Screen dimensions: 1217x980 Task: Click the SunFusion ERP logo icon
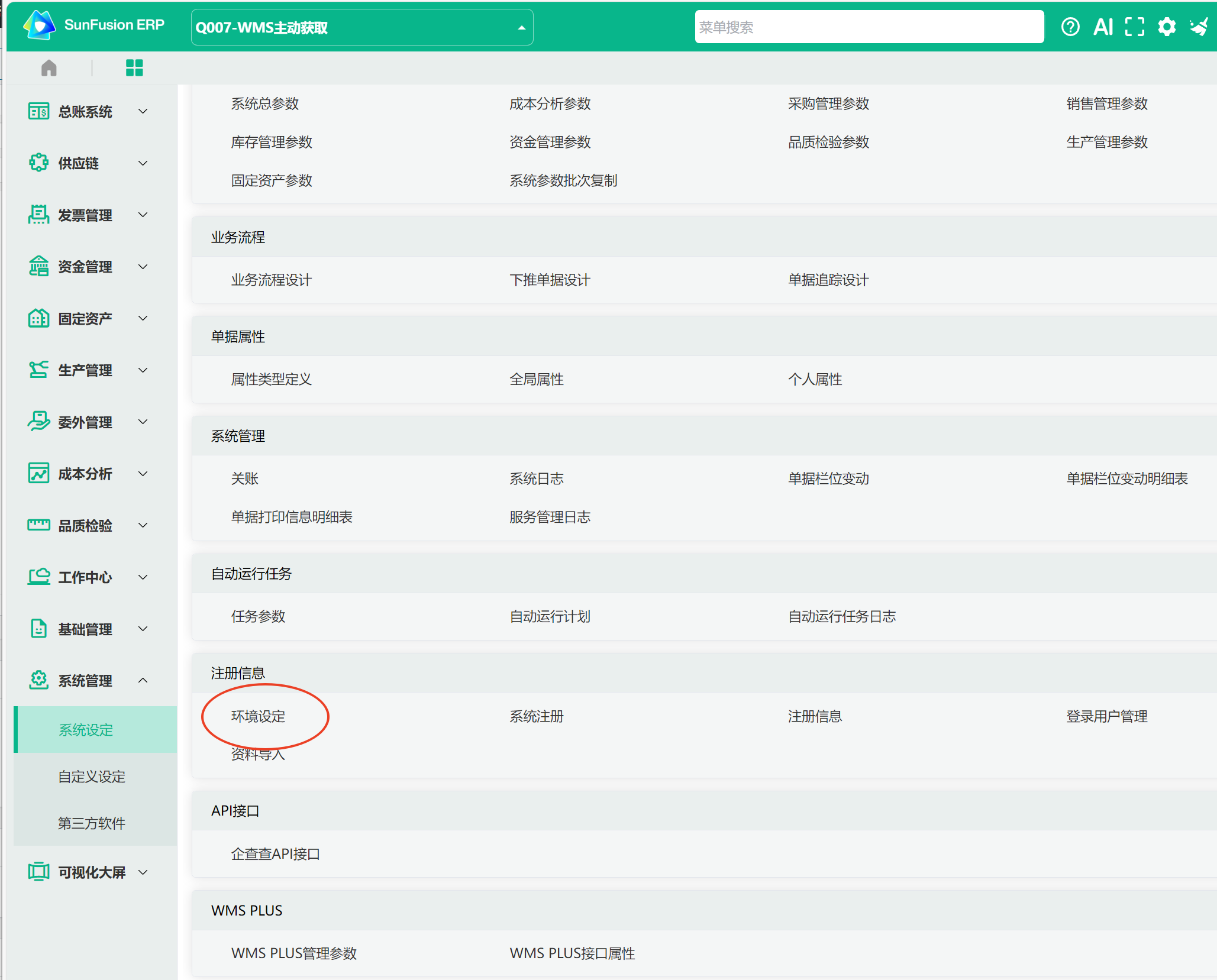[x=39, y=25]
